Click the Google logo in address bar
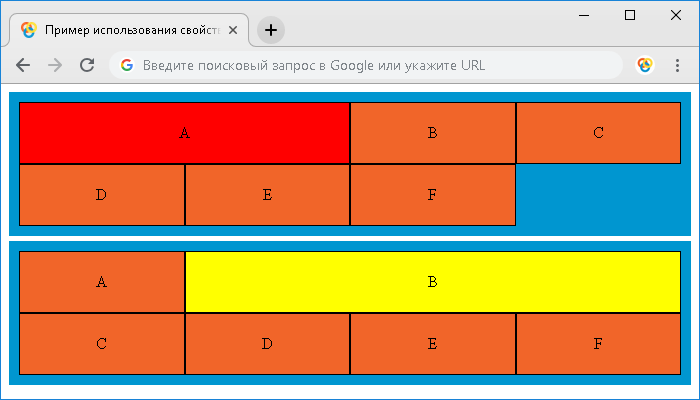The width and height of the screenshot is (700, 400). 127,65
